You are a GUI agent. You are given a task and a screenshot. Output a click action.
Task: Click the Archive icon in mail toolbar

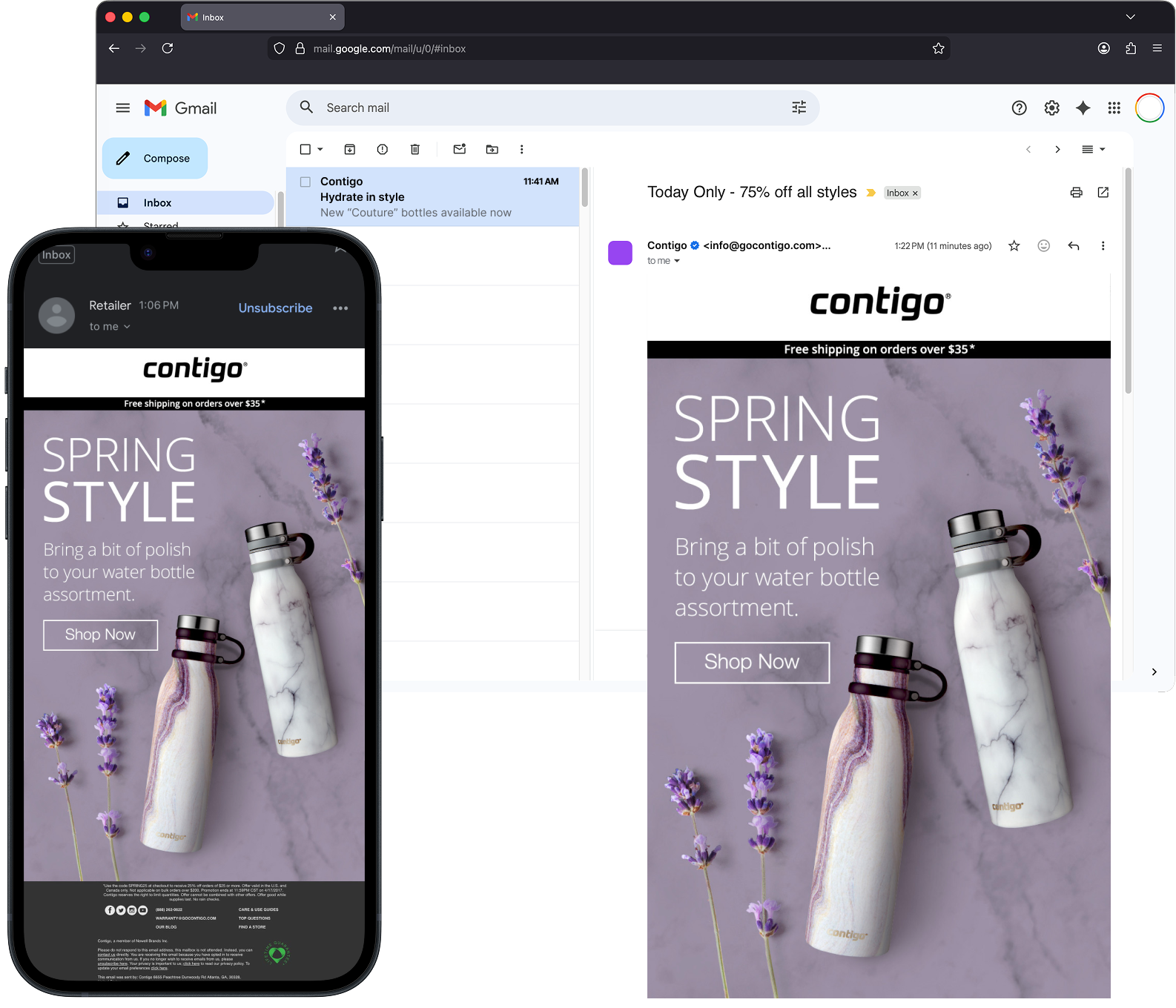tap(350, 150)
